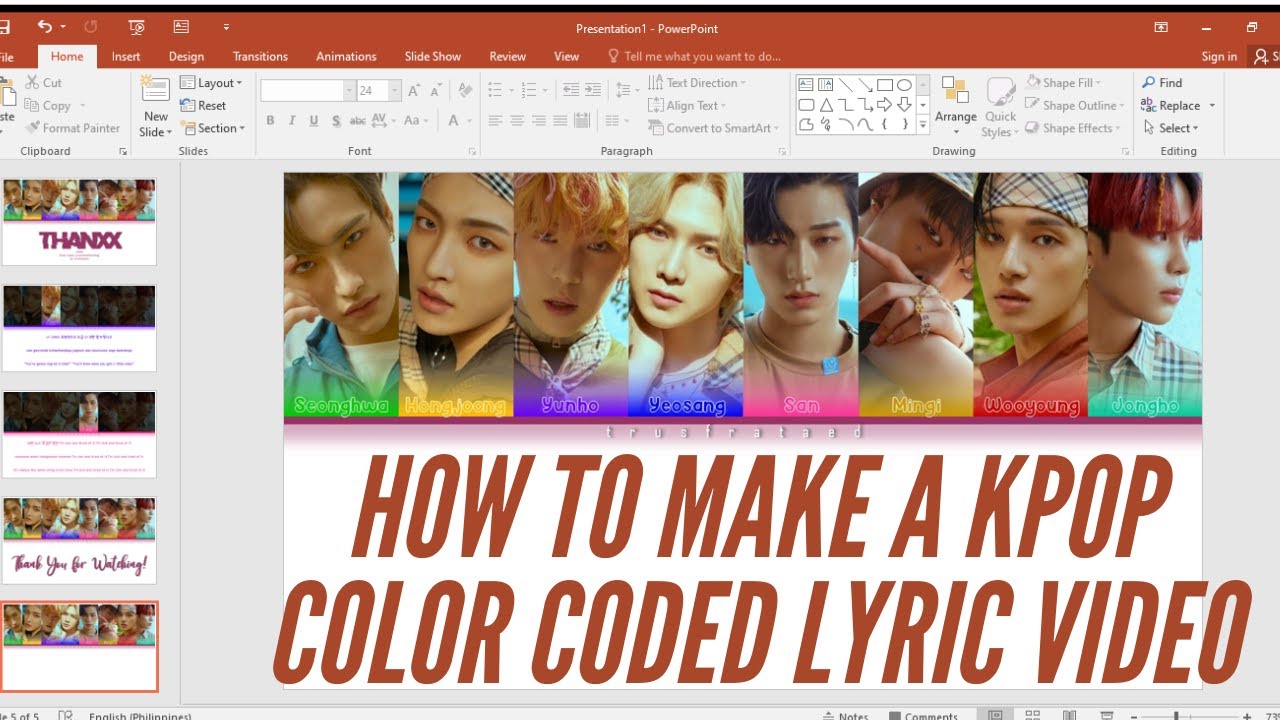The height and width of the screenshot is (720, 1280).
Task: Open Ribbon Display Options icon
Action: pos(1161,27)
